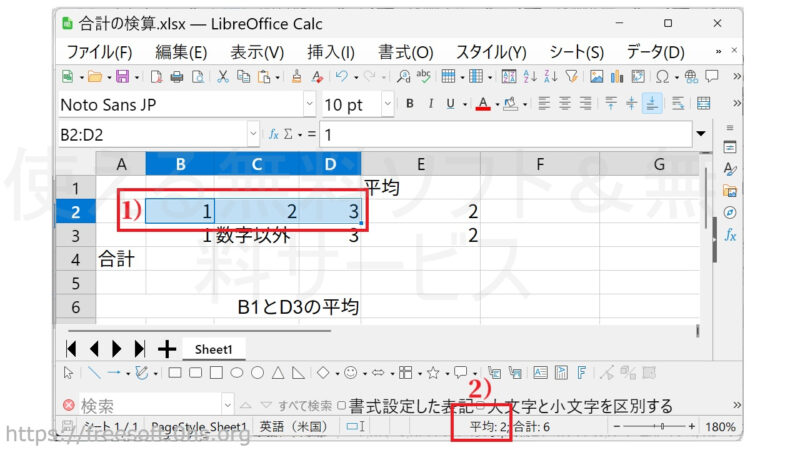
Task: Toggle Align Left
Action: (x=544, y=104)
